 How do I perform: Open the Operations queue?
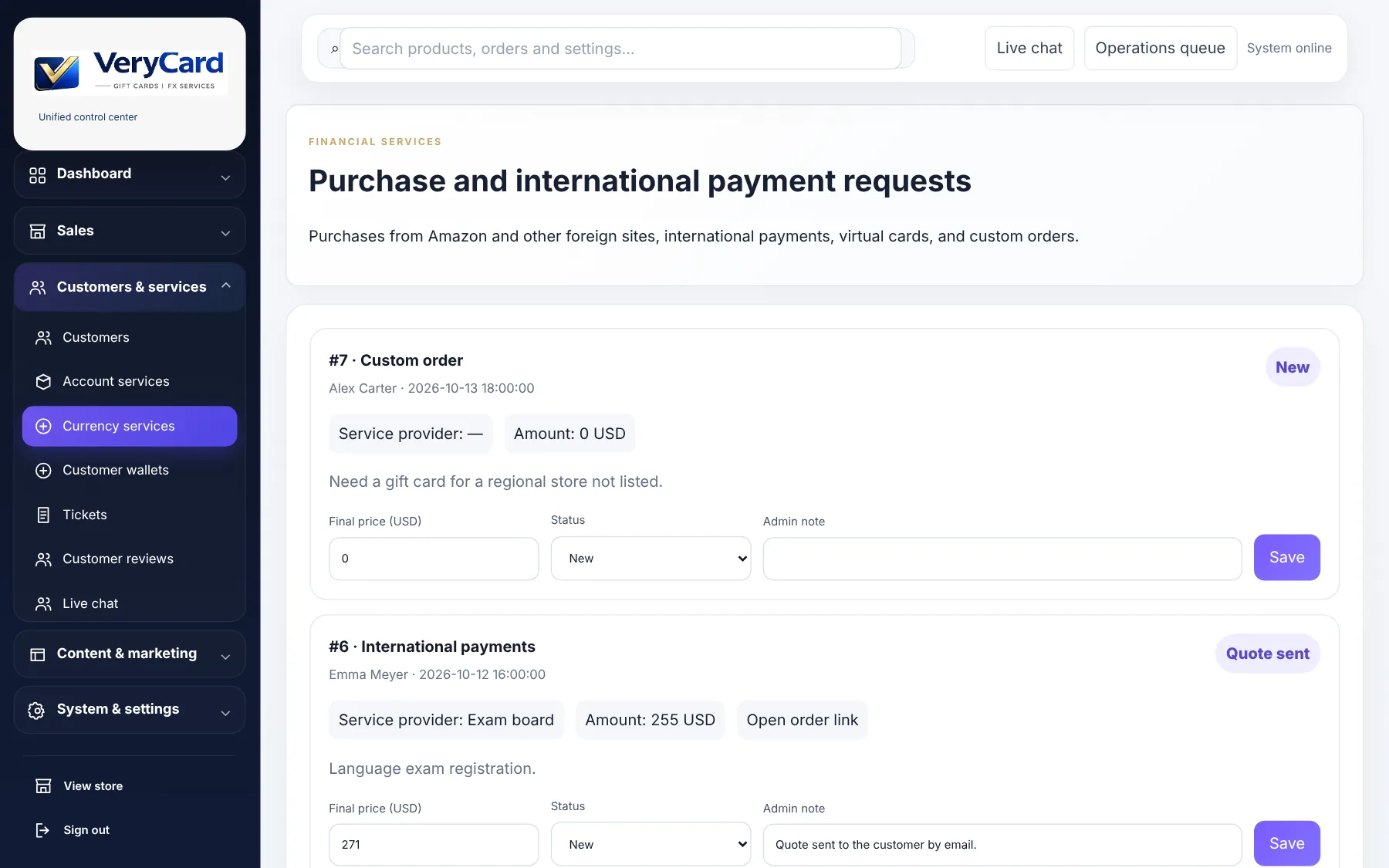pos(1160,48)
